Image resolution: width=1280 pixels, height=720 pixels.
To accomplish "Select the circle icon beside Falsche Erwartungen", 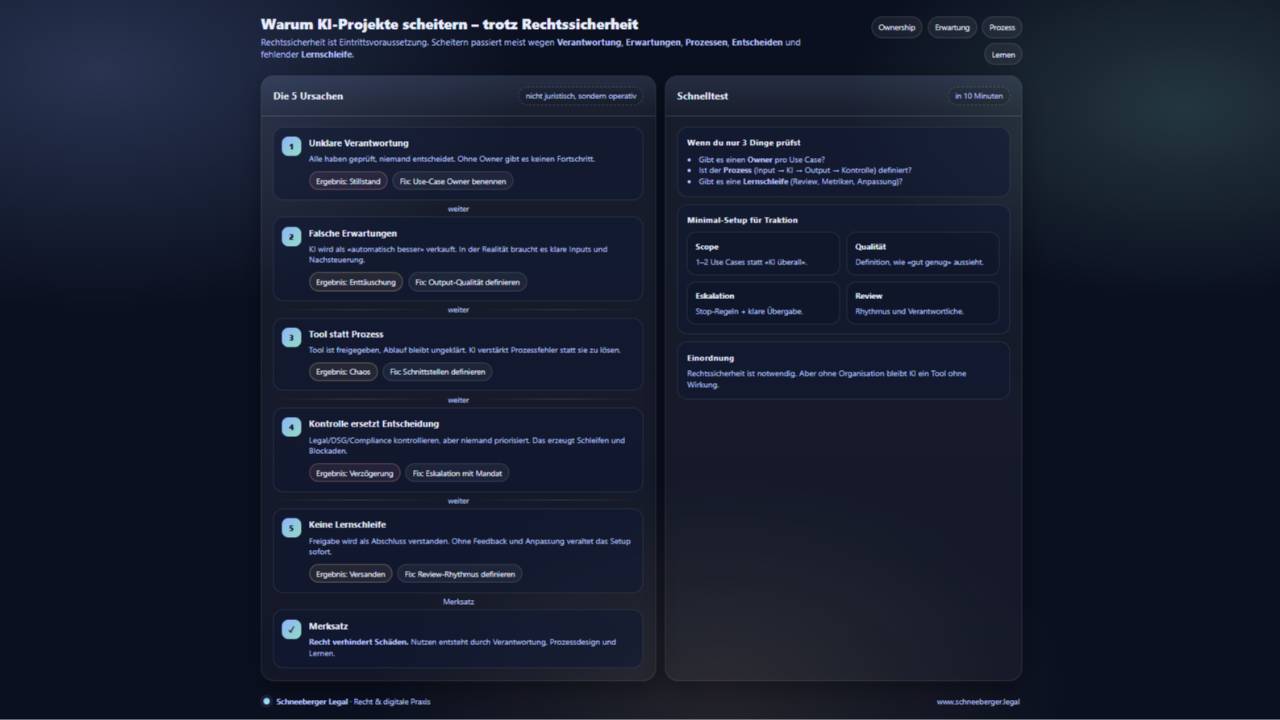I will (x=291, y=236).
